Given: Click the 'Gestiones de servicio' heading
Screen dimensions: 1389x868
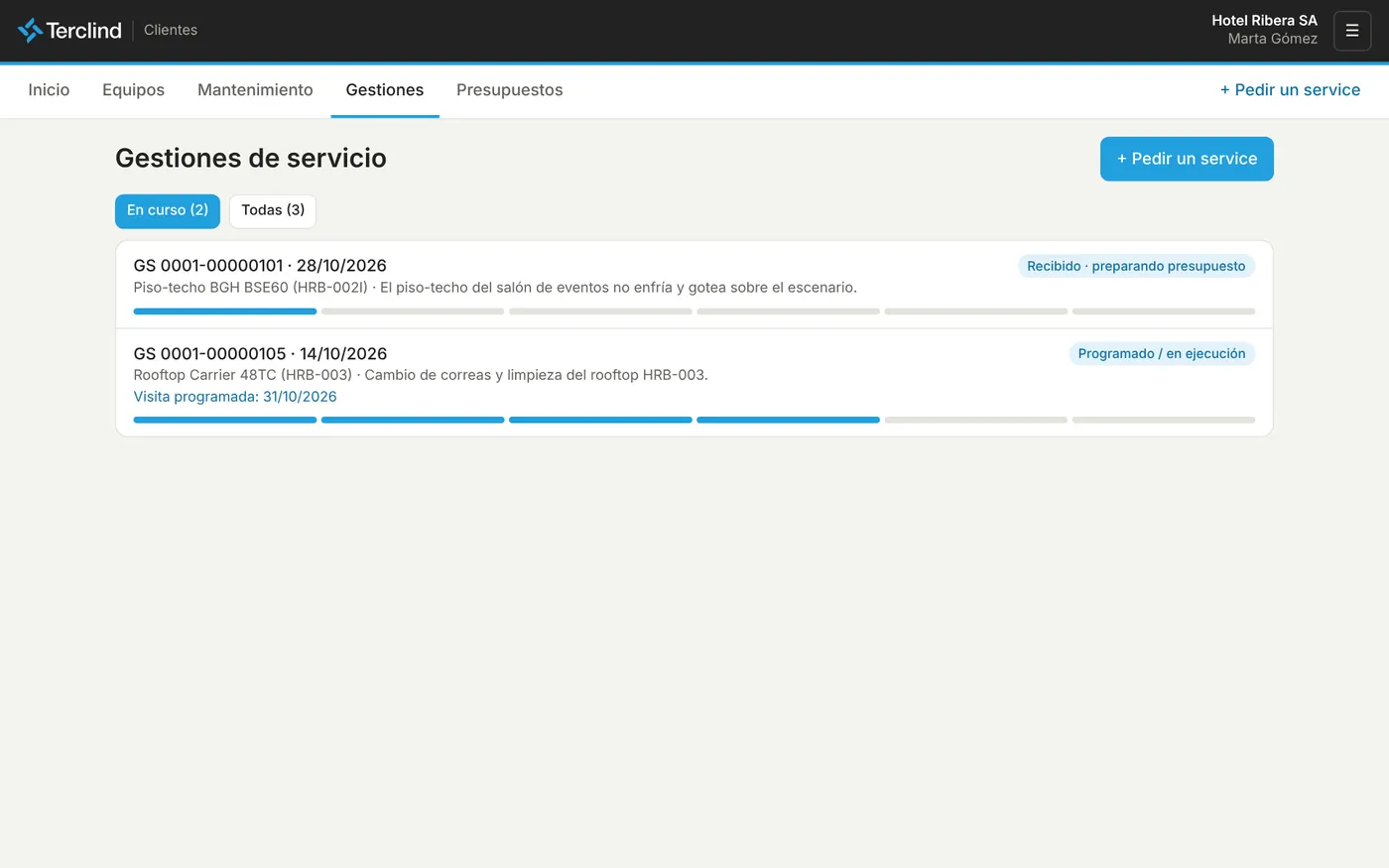Looking at the screenshot, I should click(x=251, y=158).
